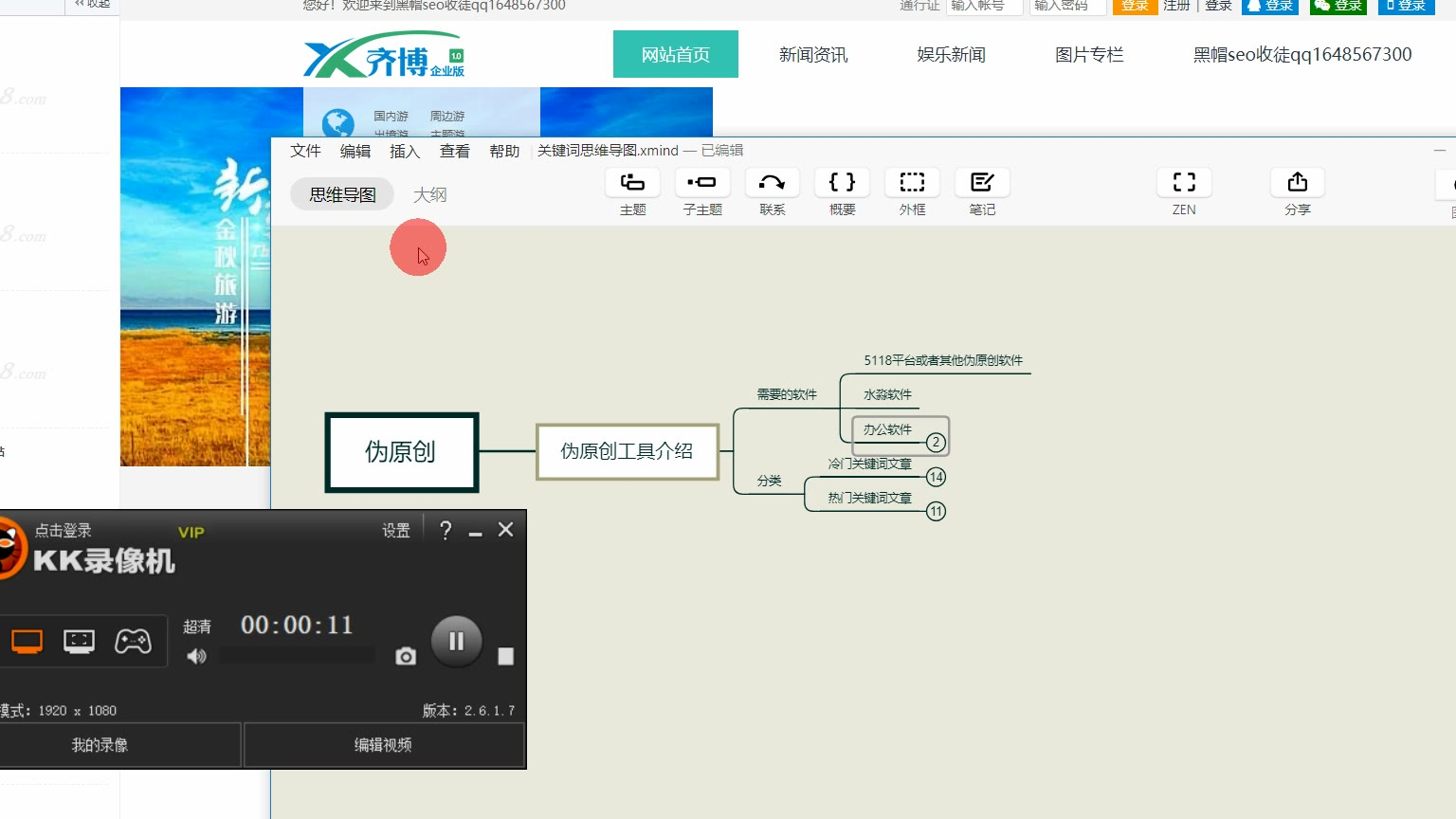Click the VIP label in KK录像机

click(x=191, y=533)
